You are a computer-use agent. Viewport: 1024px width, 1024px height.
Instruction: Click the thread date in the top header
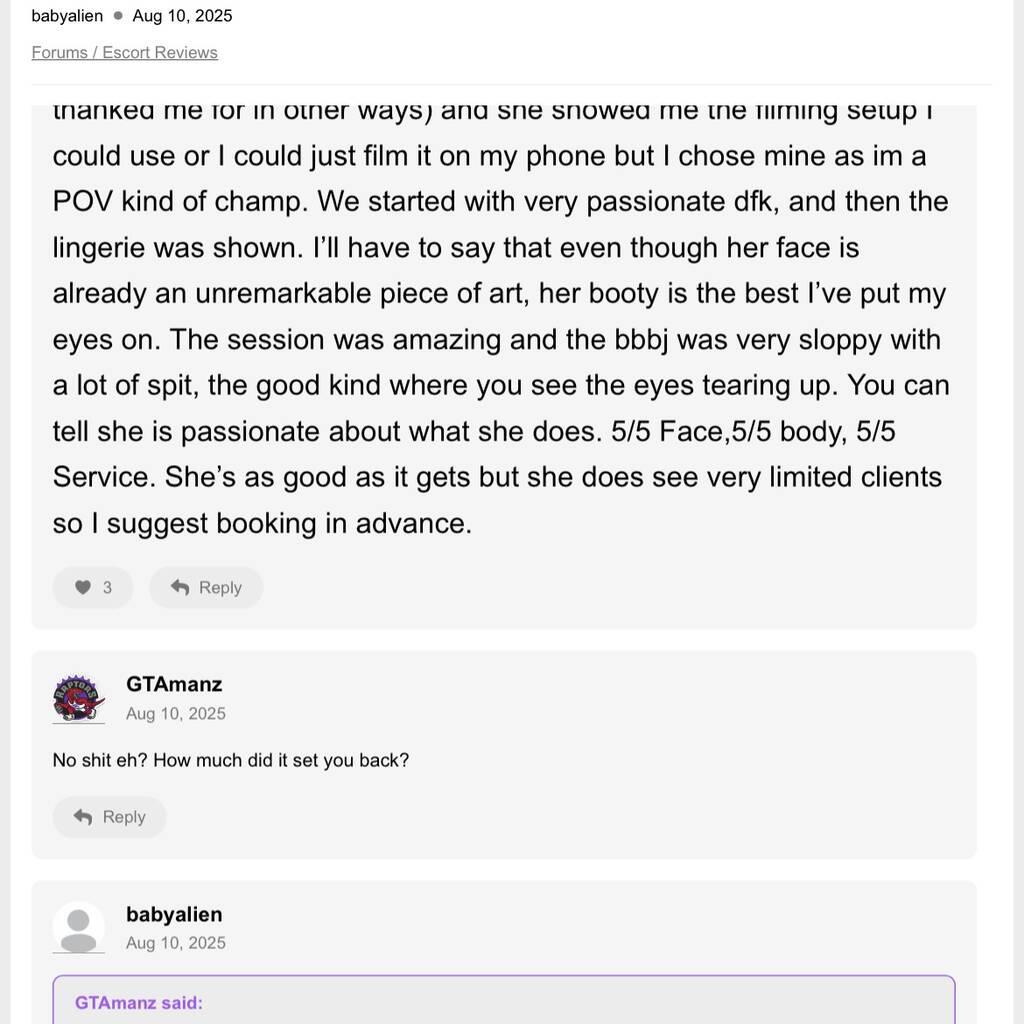(182, 16)
